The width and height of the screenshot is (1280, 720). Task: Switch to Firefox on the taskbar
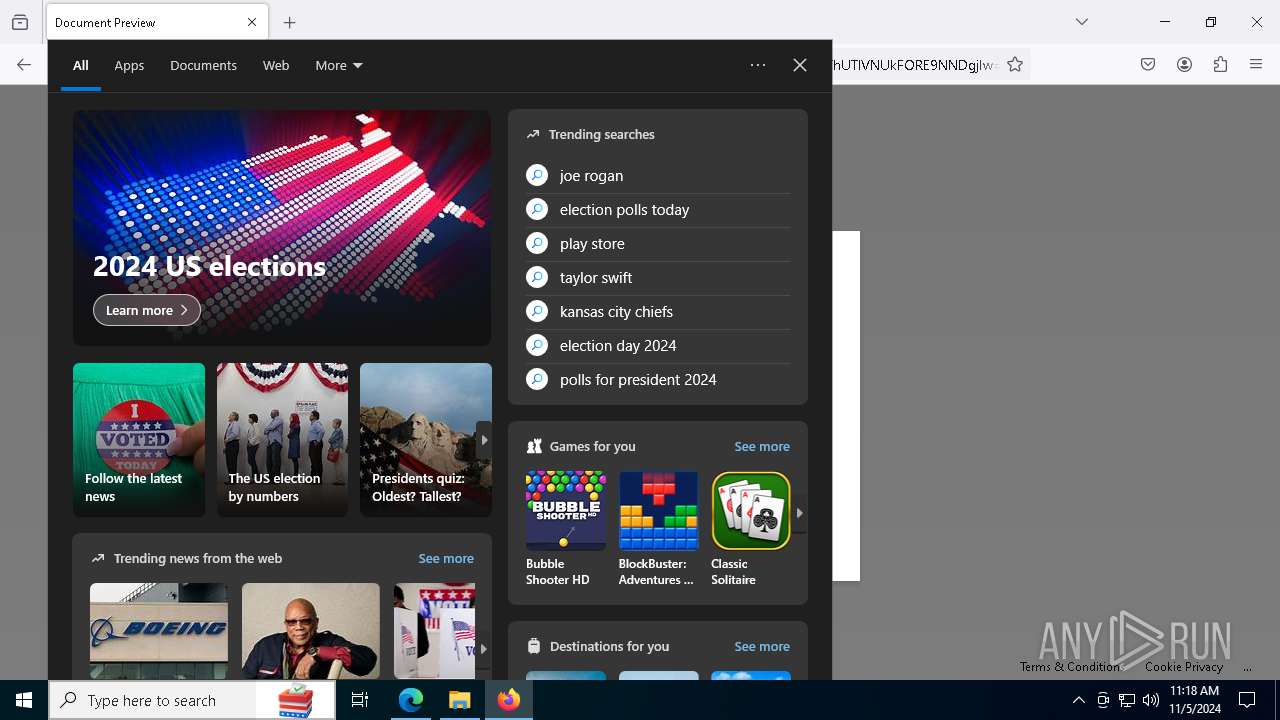click(509, 700)
